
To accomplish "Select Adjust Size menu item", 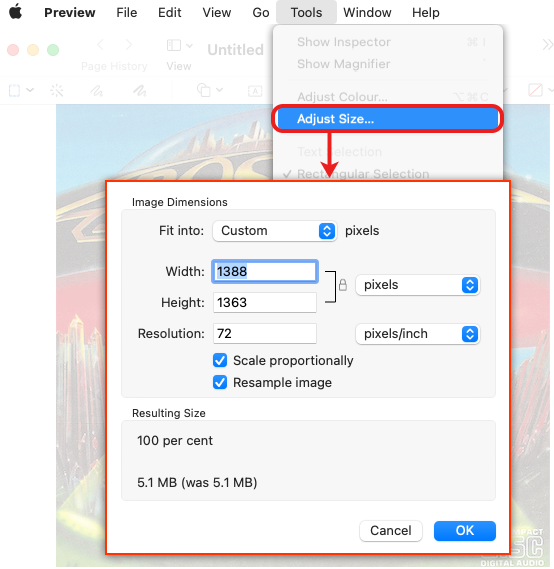I will click(x=387, y=119).
